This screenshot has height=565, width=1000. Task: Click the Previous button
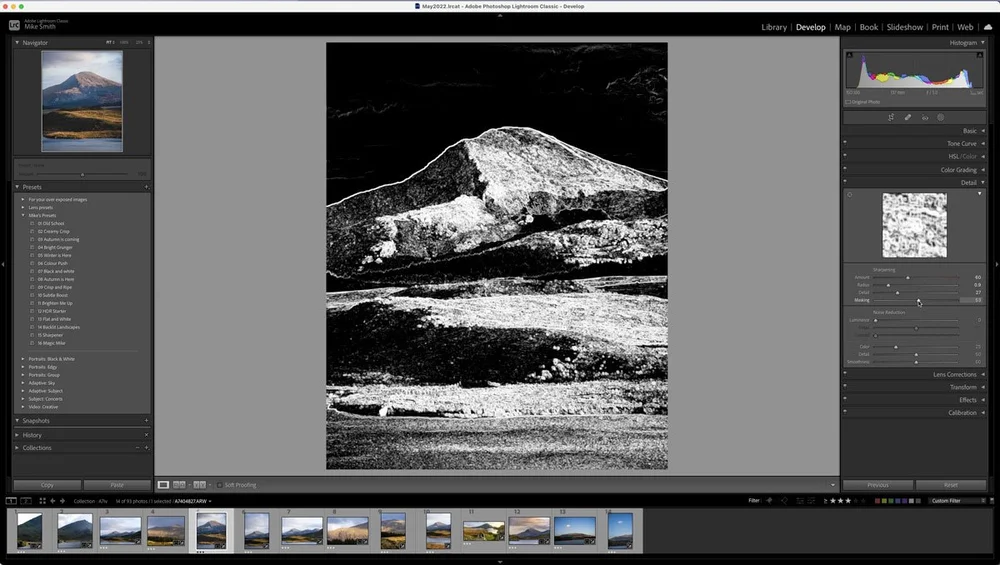pyautogui.click(x=878, y=485)
